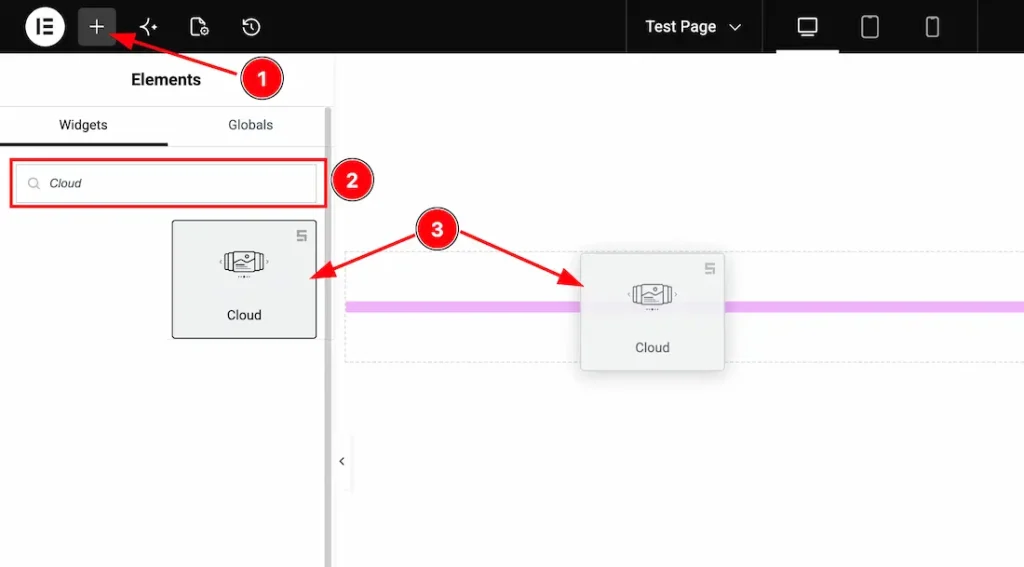Screen dimensions: 1024x567
Task: Select the Cloud widget in panel
Action: coord(244,280)
